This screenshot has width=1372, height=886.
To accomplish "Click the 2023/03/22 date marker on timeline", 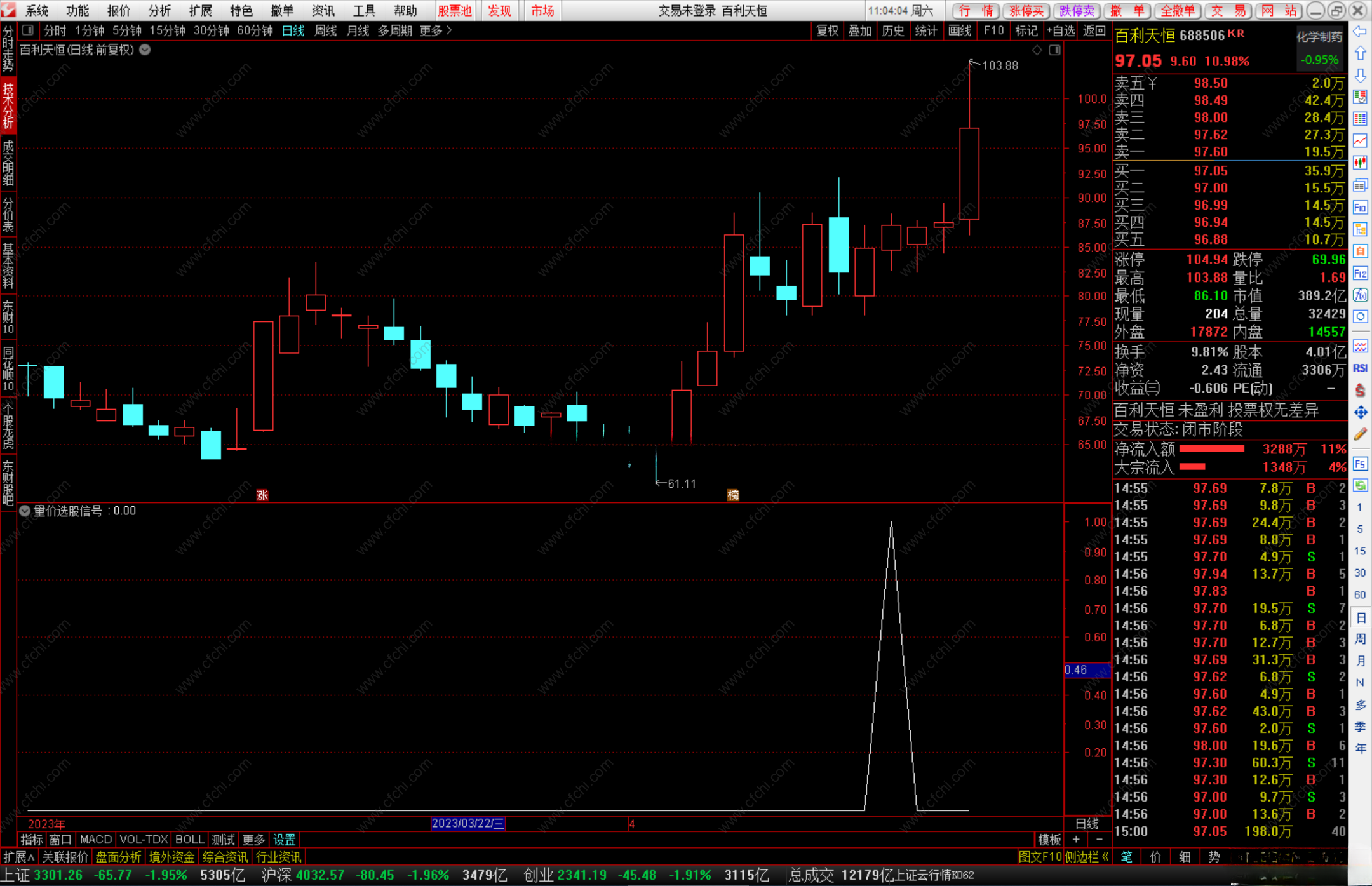I will pyautogui.click(x=467, y=823).
